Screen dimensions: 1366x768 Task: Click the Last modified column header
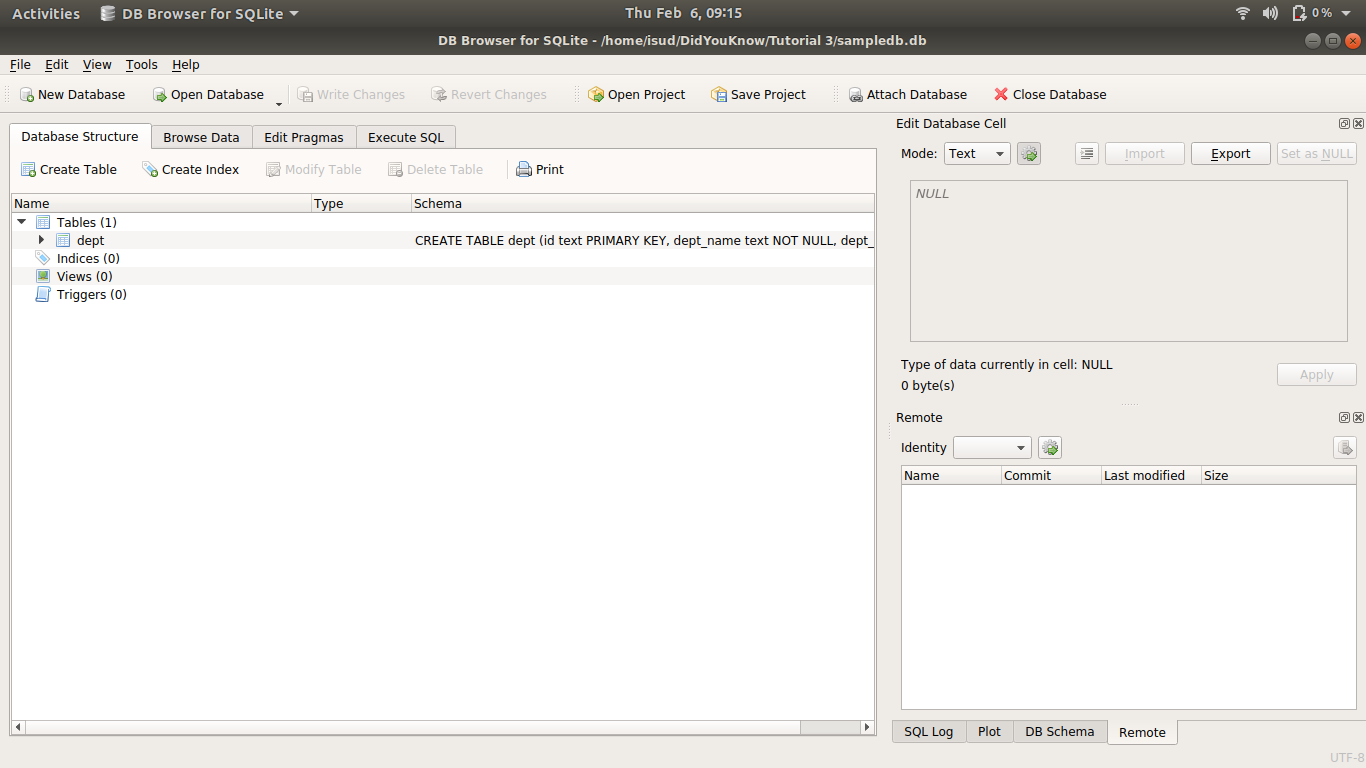coord(1151,476)
